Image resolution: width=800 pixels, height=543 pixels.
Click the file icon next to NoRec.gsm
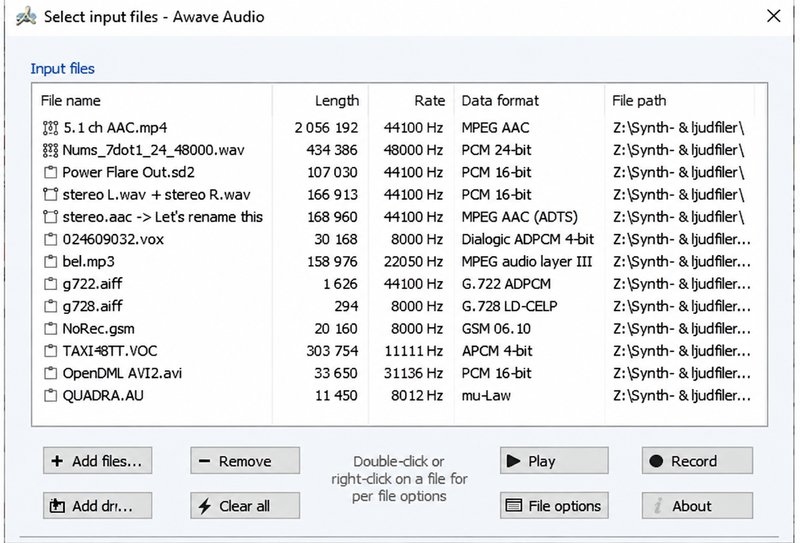pyautogui.click(x=50, y=329)
